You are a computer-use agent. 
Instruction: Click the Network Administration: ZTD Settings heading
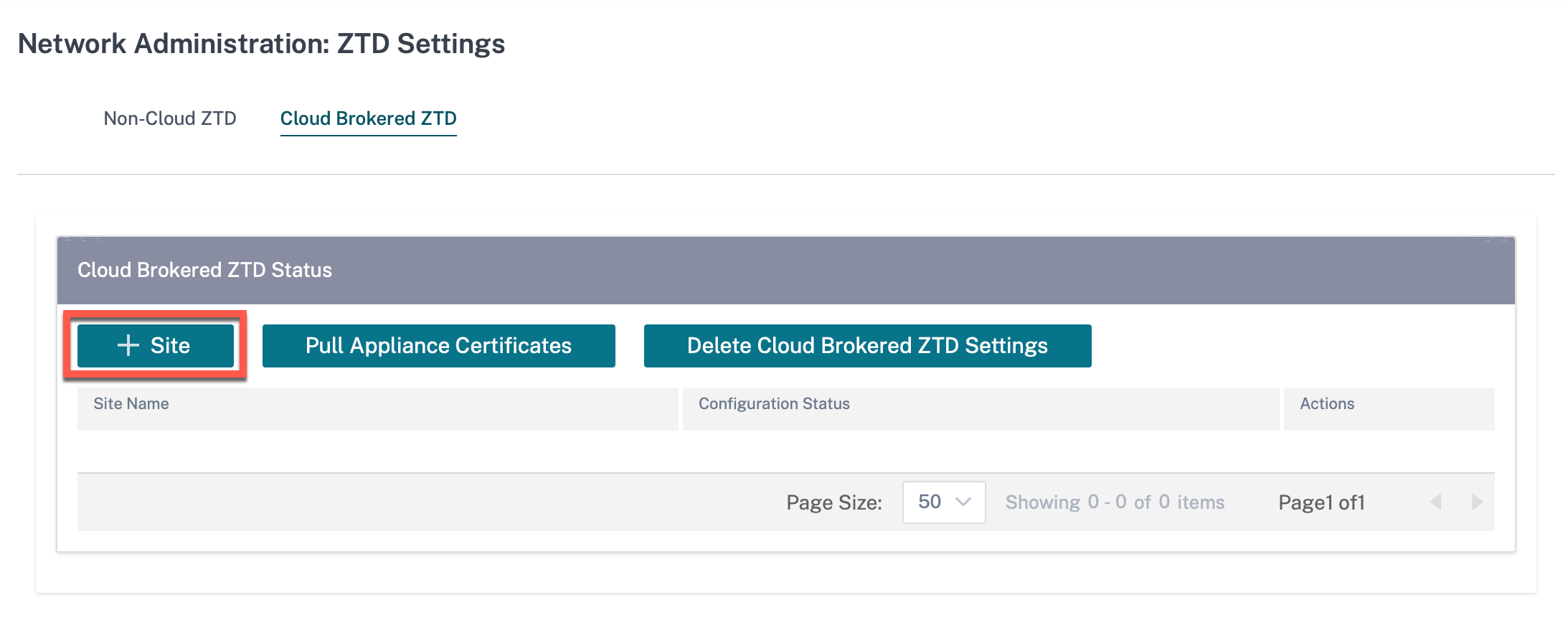(x=261, y=44)
